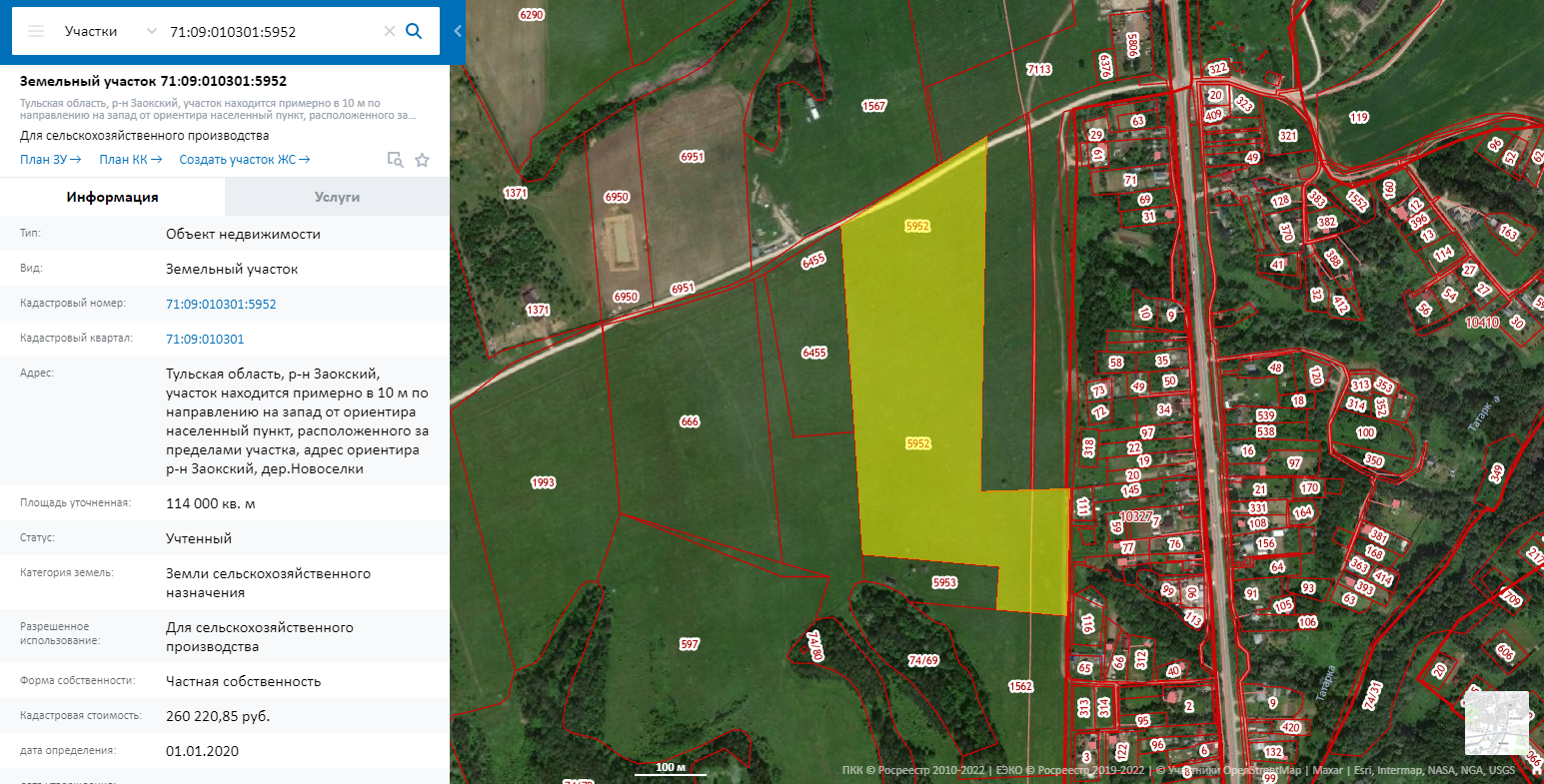Select map parcel labeled 5953
The width and height of the screenshot is (1544, 784).
point(944,582)
